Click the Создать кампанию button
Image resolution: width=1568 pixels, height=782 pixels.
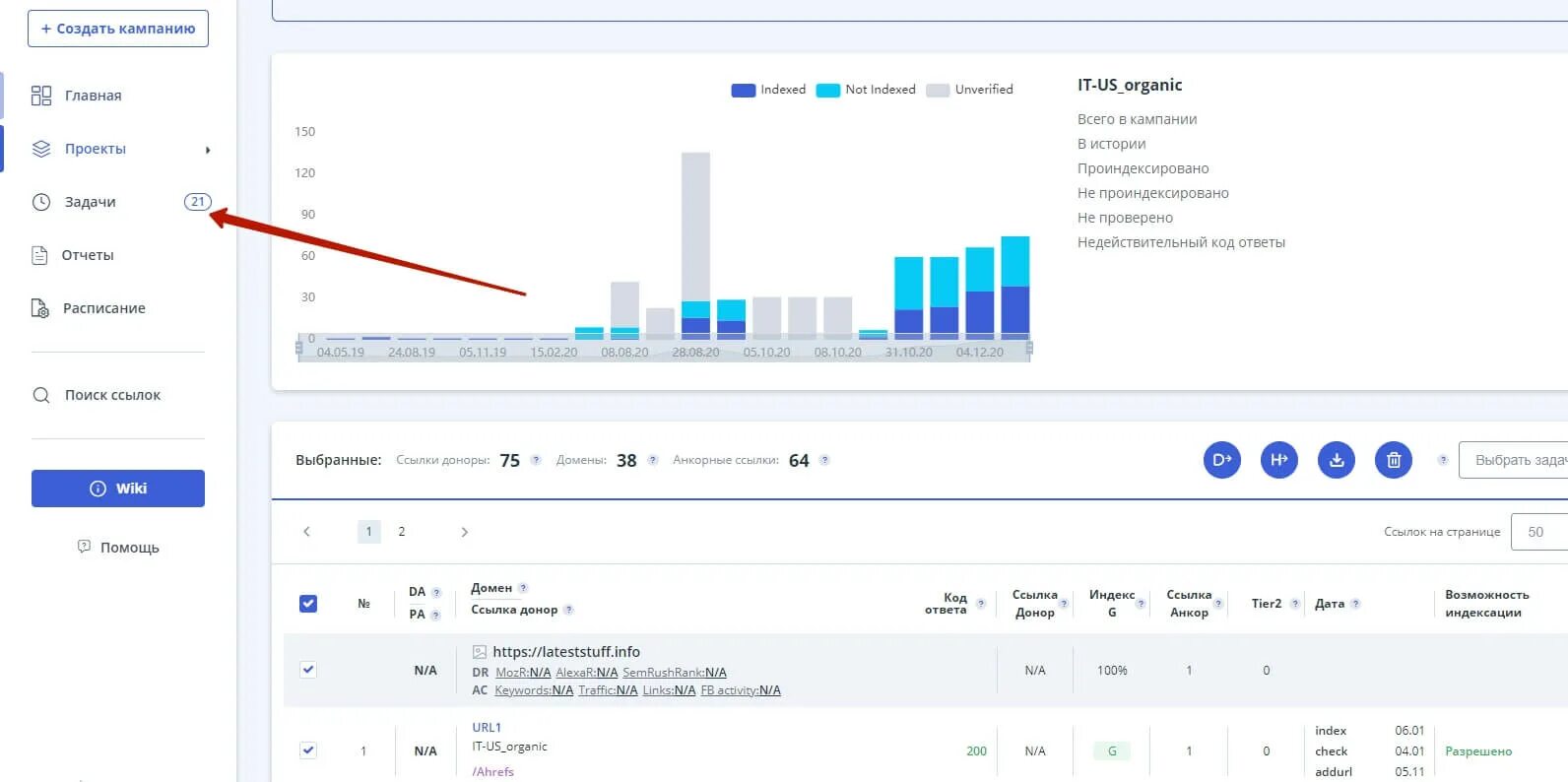point(118,29)
